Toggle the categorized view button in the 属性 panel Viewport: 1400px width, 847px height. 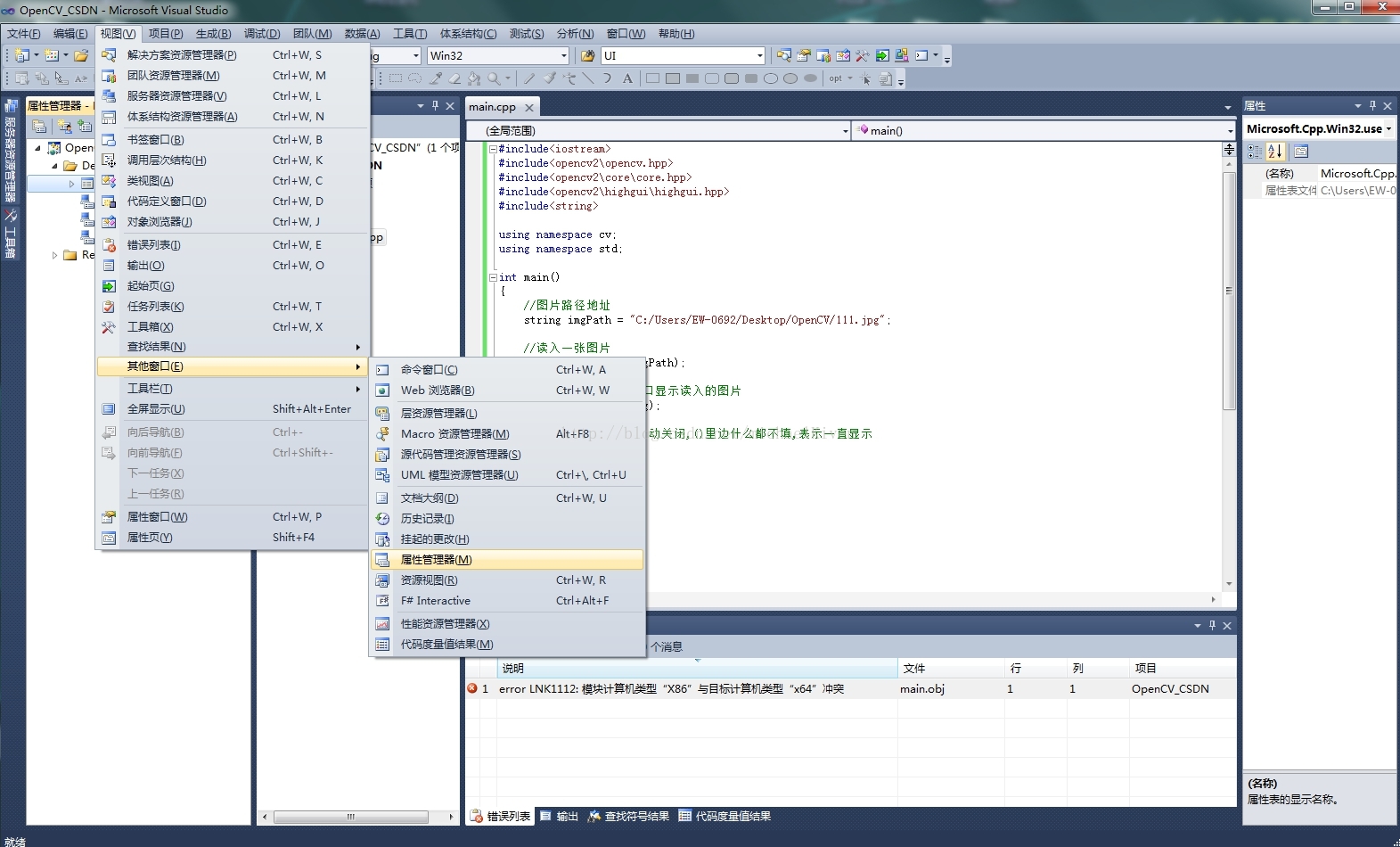click(1255, 152)
